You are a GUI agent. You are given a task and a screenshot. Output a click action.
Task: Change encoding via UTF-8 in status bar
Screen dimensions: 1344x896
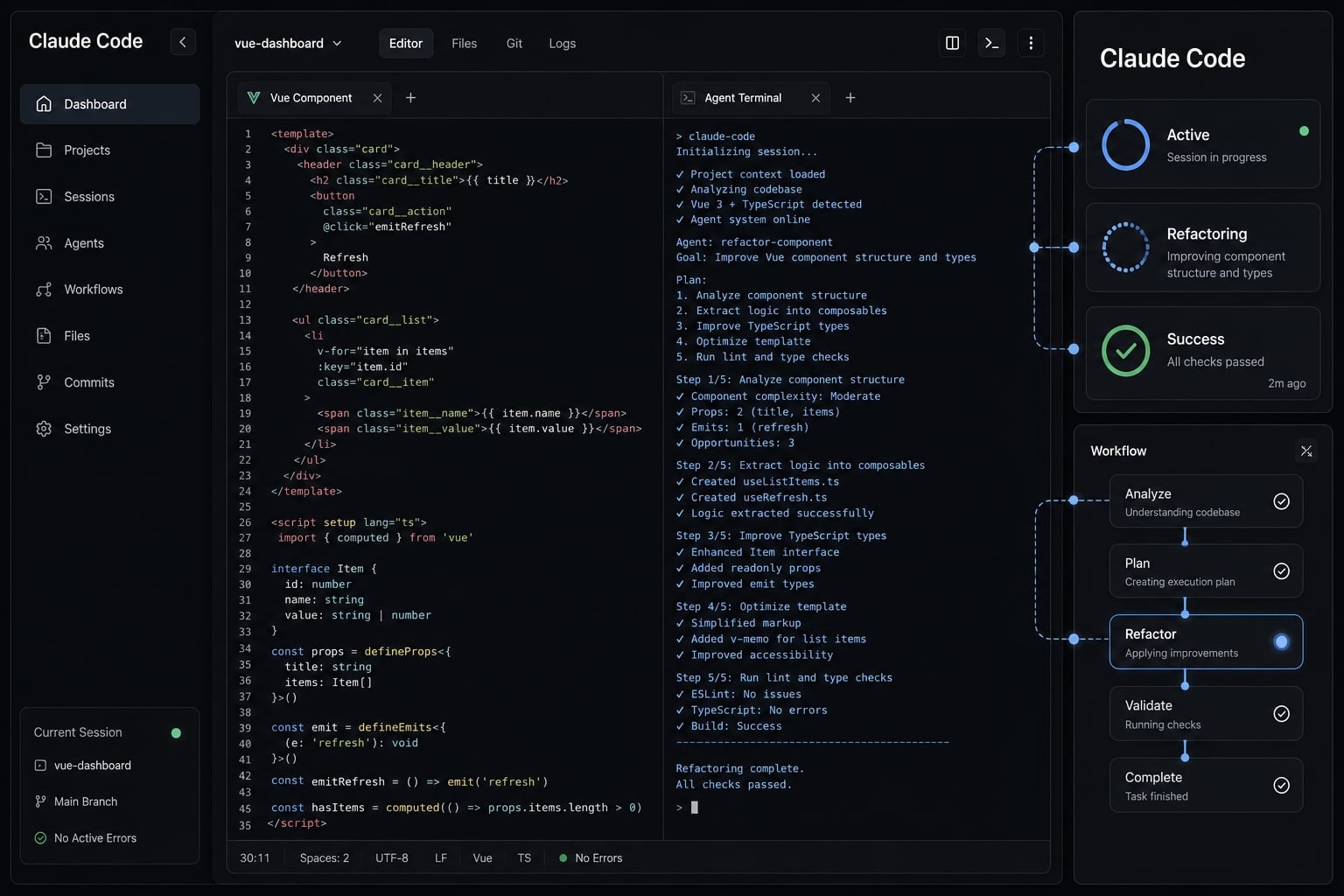point(392,858)
